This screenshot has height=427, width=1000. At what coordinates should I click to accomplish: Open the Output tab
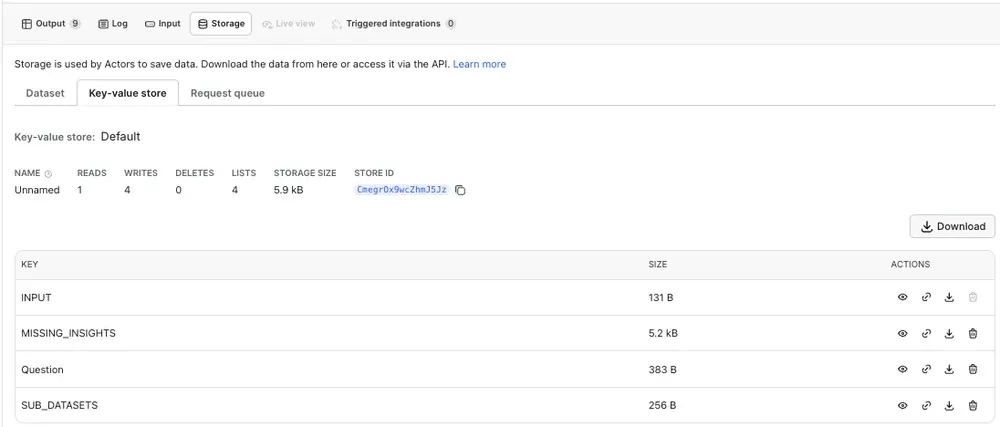click(x=50, y=24)
